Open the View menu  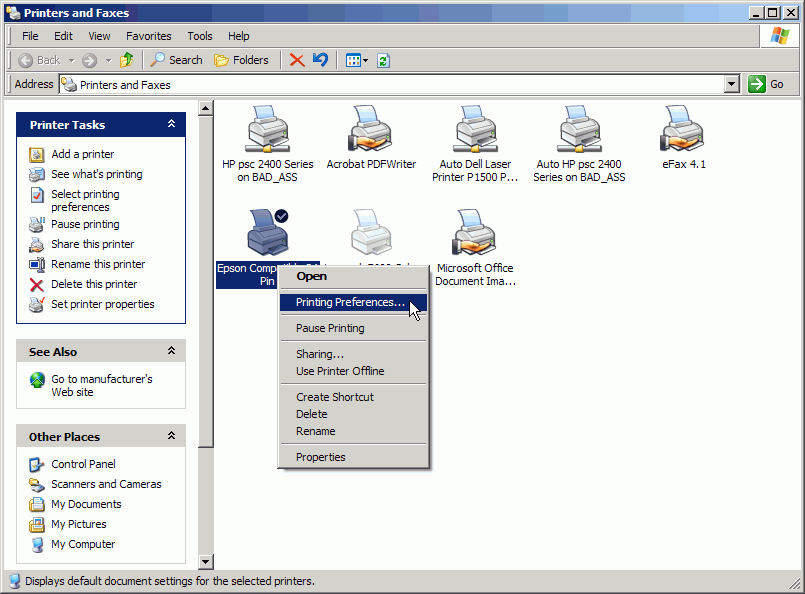99,36
